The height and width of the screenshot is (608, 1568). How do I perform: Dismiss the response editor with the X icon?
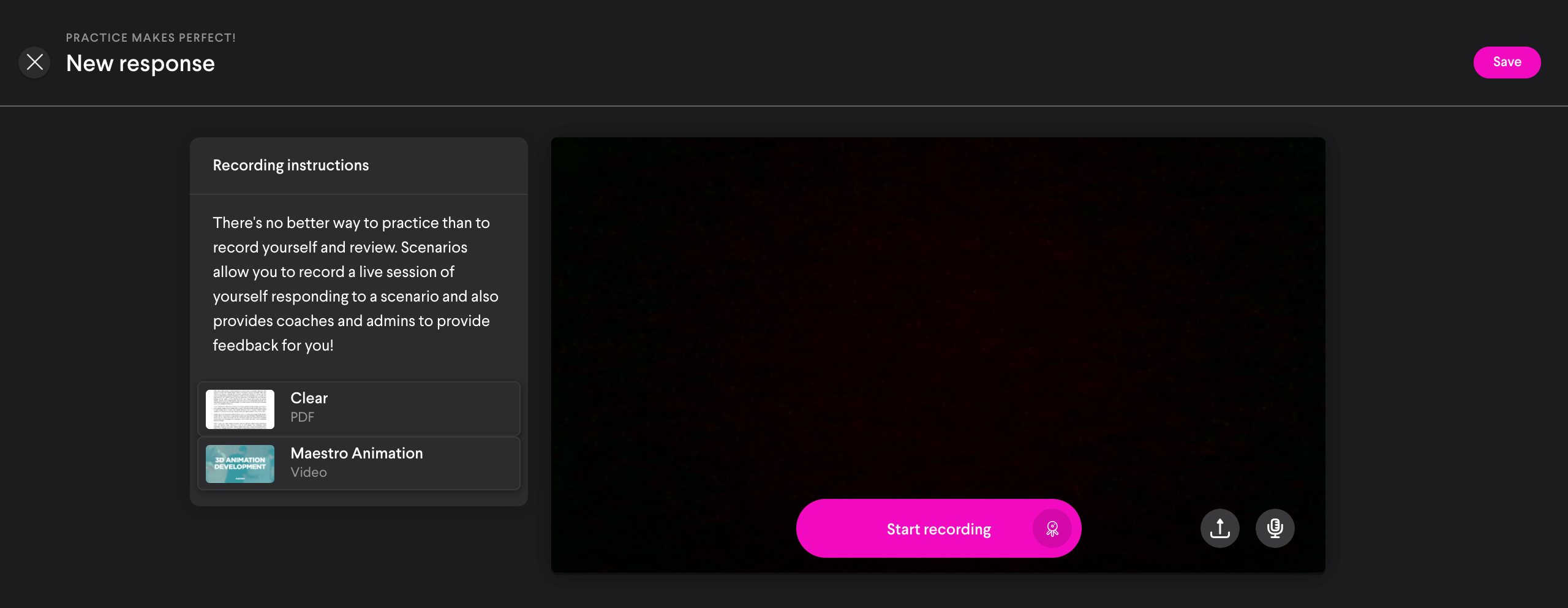coord(34,62)
